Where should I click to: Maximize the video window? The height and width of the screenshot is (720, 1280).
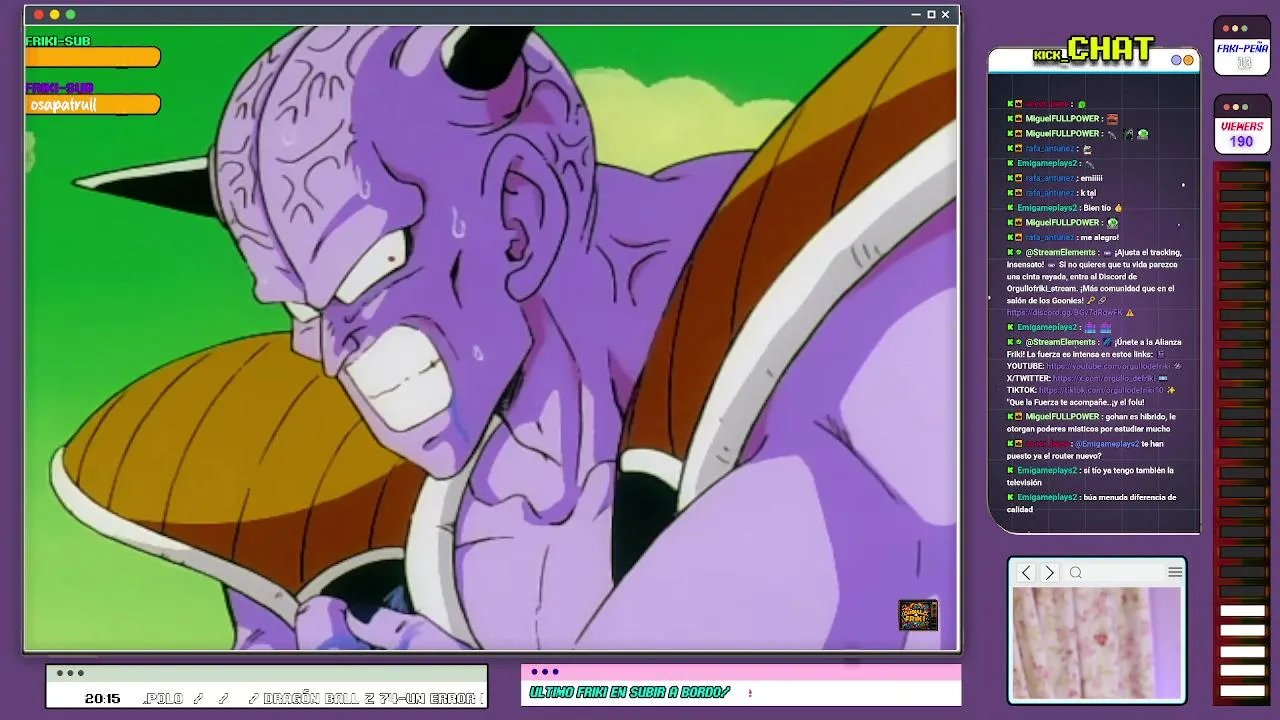931,14
